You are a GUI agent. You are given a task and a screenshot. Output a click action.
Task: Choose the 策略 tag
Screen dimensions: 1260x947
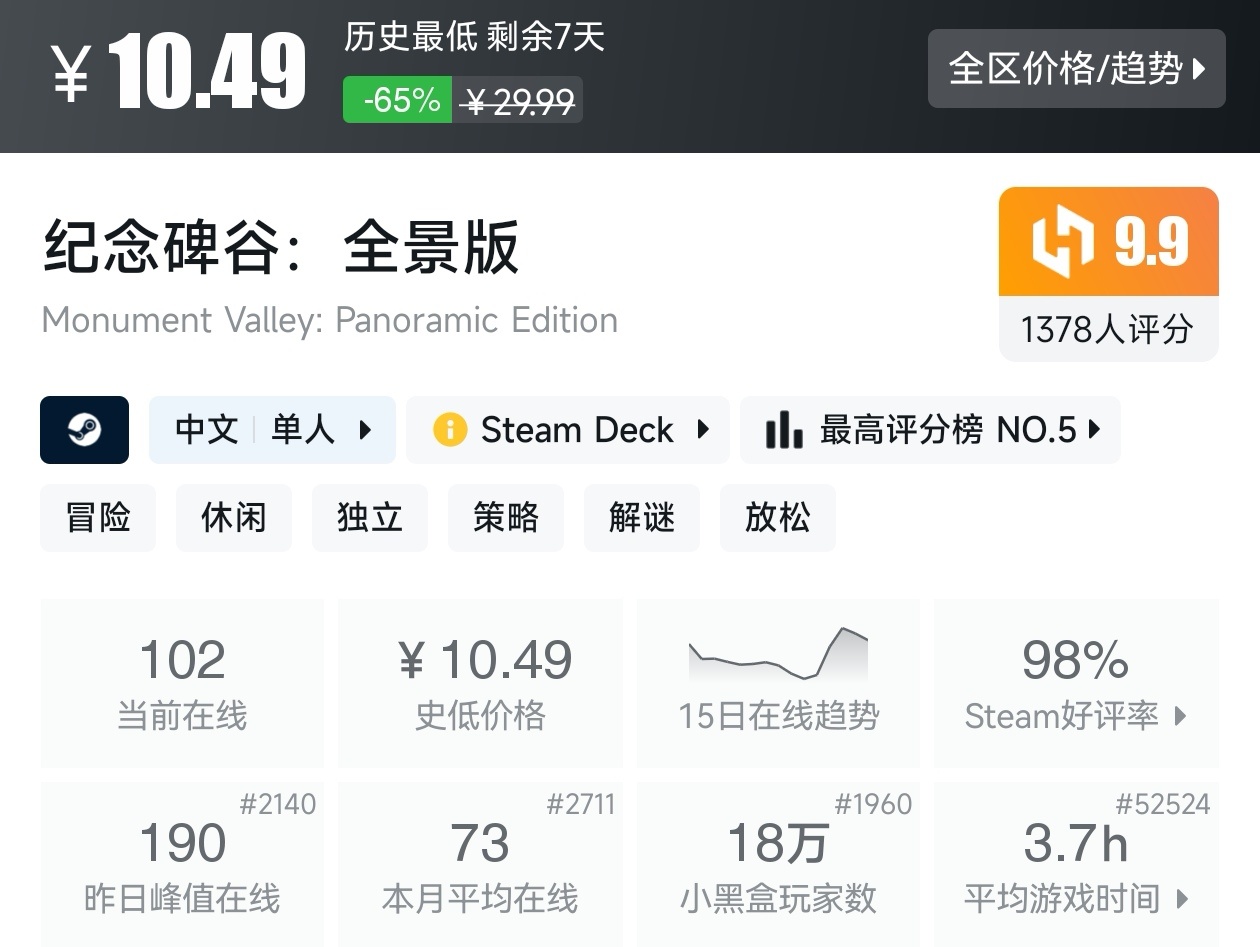[x=506, y=518]
